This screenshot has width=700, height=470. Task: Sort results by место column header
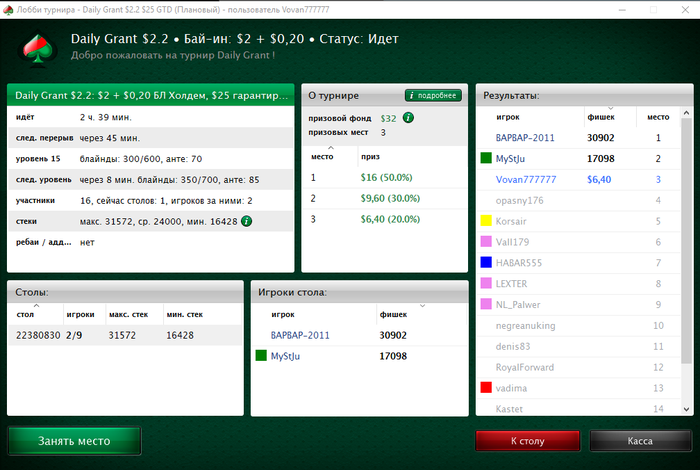pyautogui.click(x=658, y=117)
